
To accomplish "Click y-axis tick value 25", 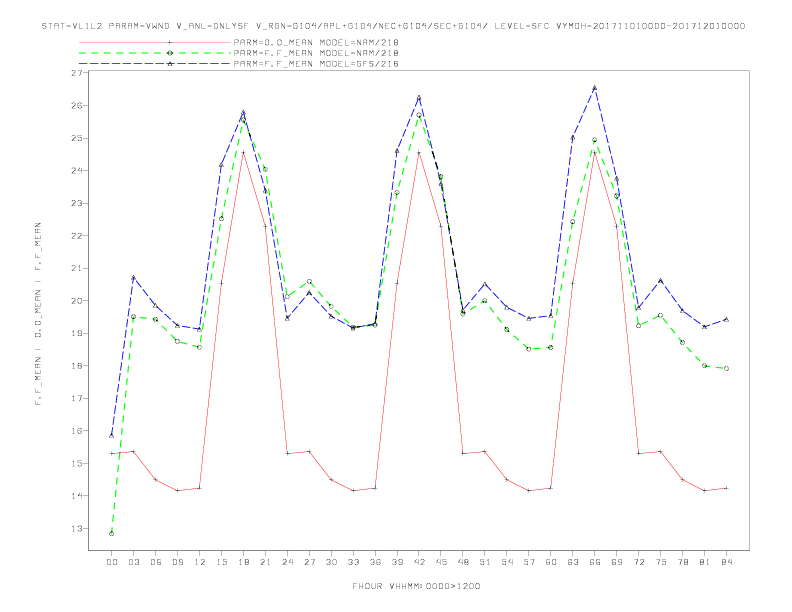I will point(76,138).
